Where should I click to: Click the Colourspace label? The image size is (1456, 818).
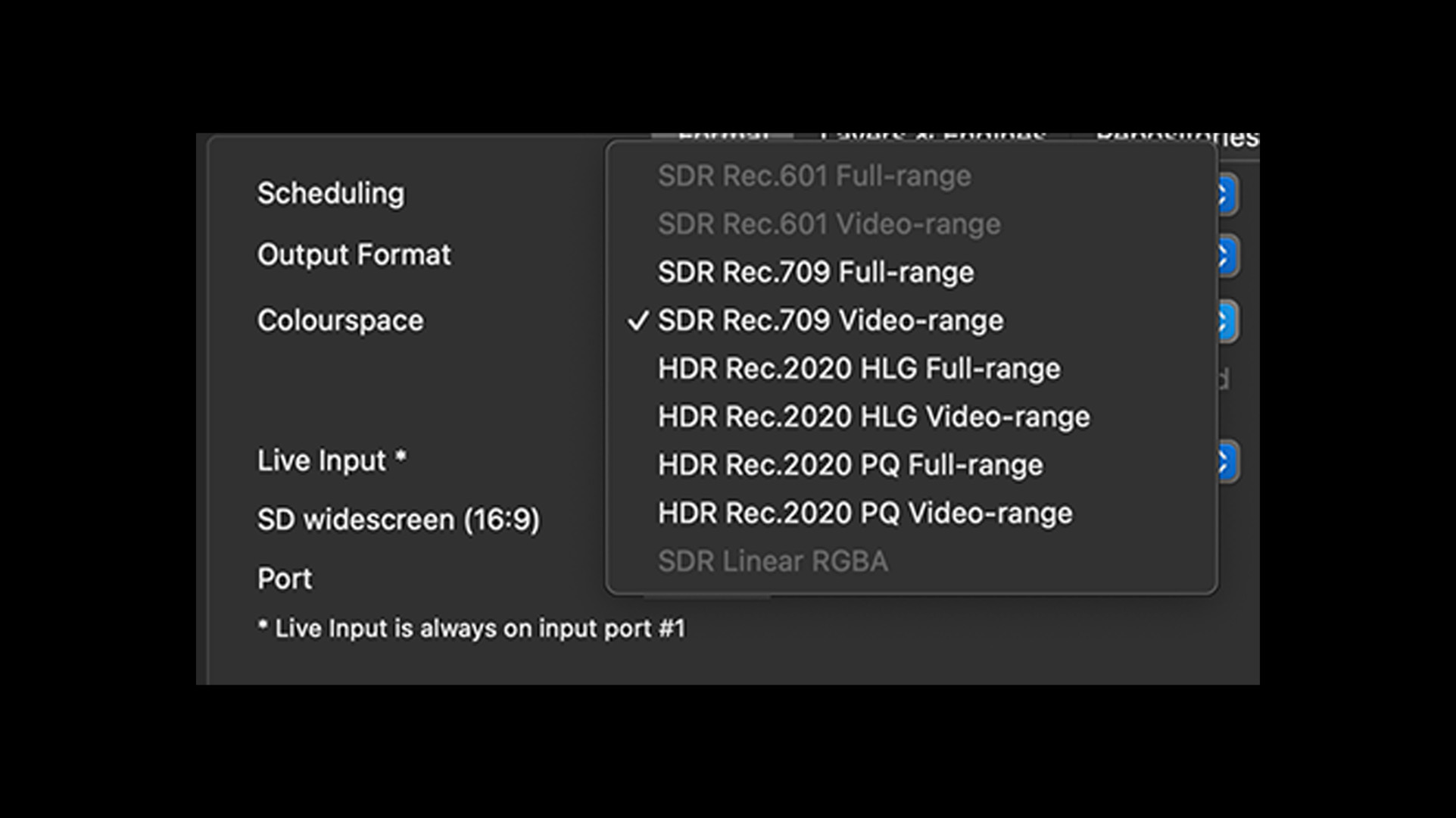point(340,321)
